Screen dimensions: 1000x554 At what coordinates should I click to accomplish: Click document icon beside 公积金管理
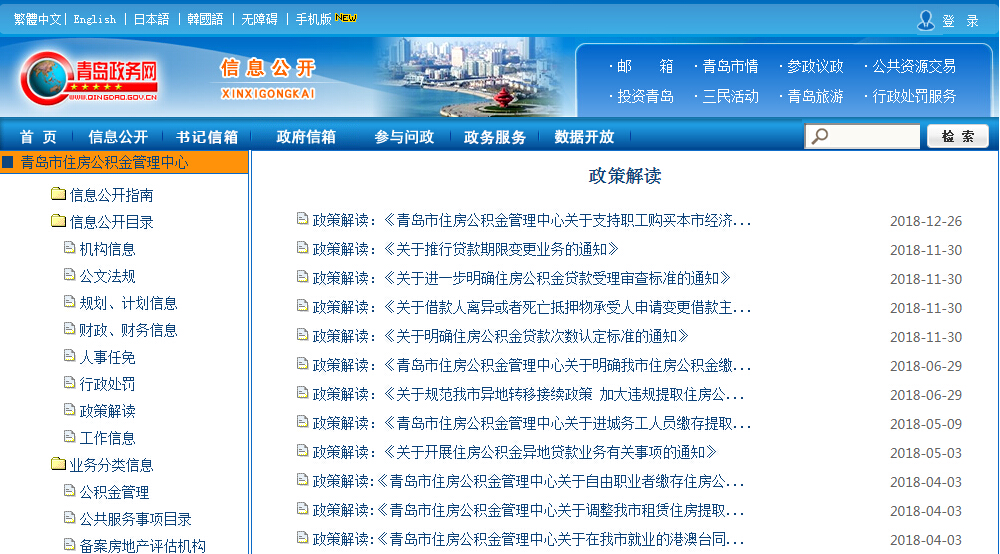[x=69, y=491]
